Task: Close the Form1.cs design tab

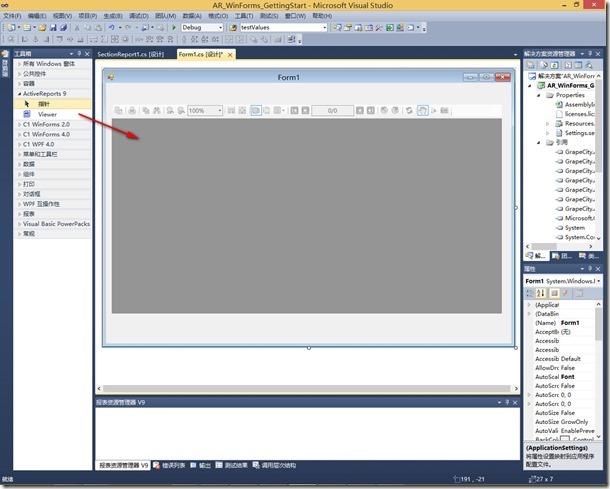Action: click(x=230, y=55)
